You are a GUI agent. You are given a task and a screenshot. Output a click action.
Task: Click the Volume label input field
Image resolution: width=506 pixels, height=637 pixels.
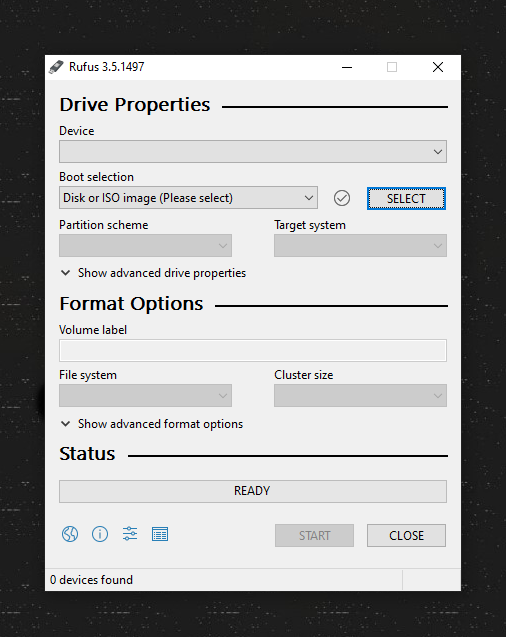[x=253, y=351]
